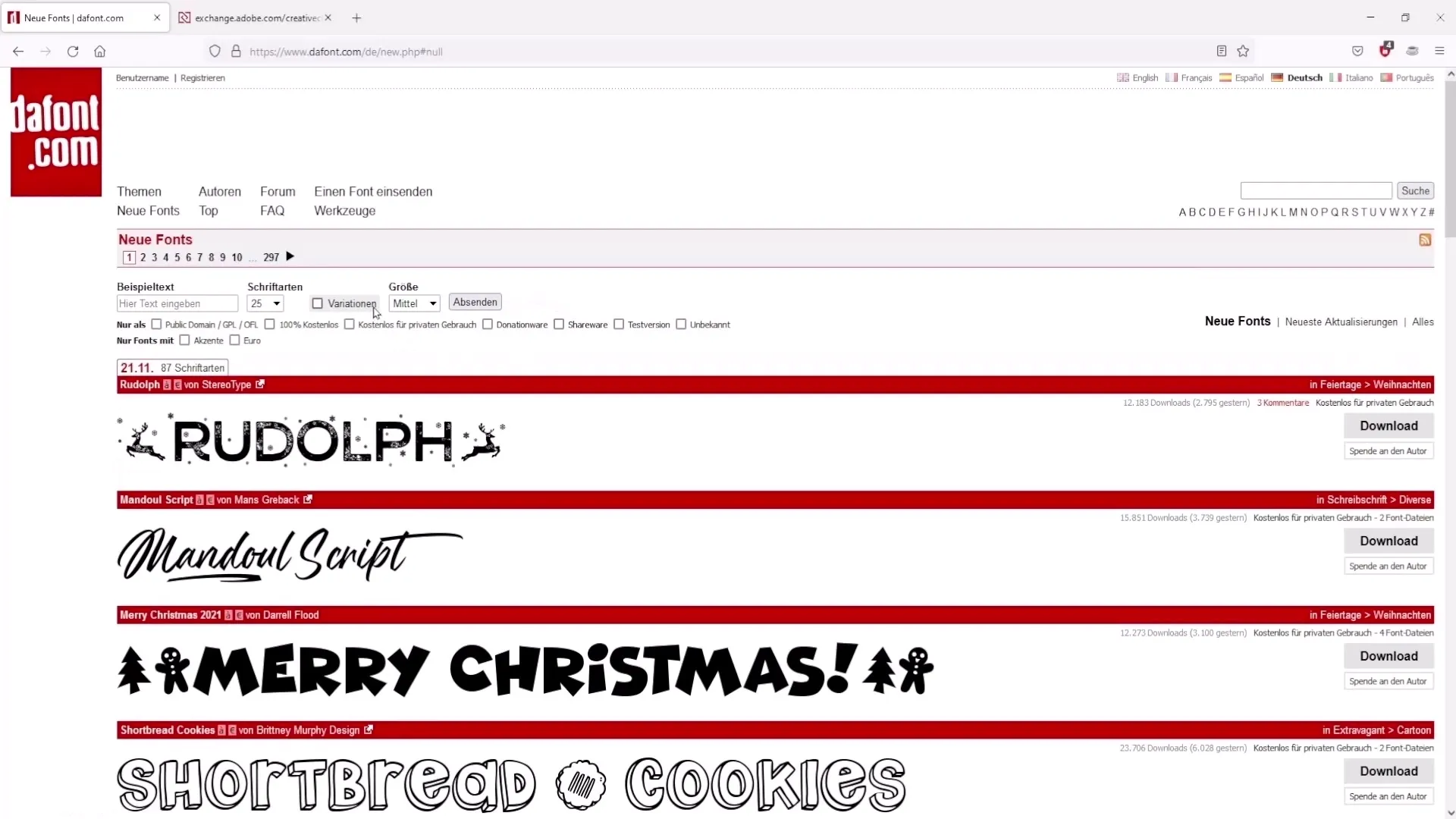1456x819 pixels.
Task: Open the Größe middle dropdown
Action: 415,303
